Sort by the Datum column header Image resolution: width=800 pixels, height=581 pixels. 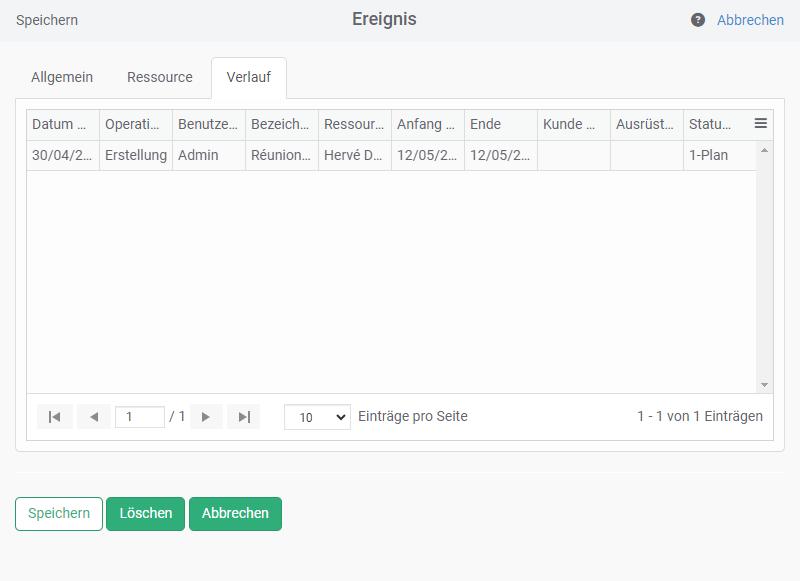62,125
